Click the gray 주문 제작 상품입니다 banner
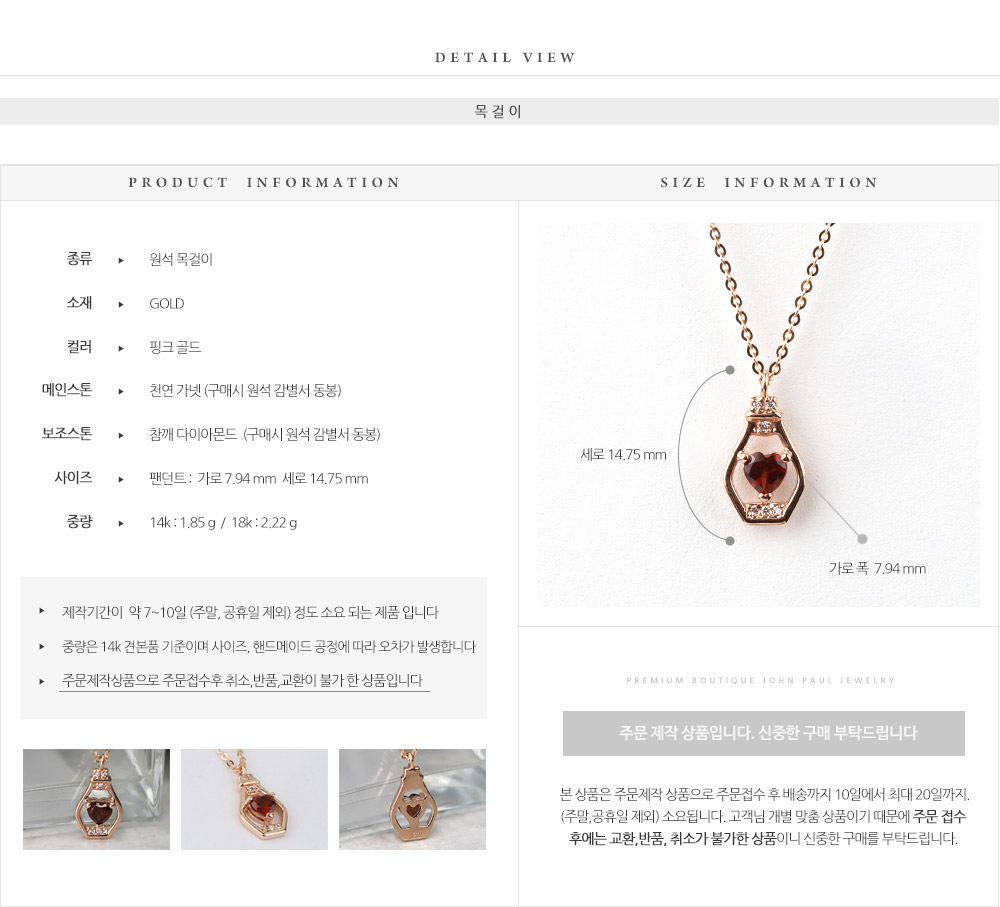 click(x=763, y=734)
